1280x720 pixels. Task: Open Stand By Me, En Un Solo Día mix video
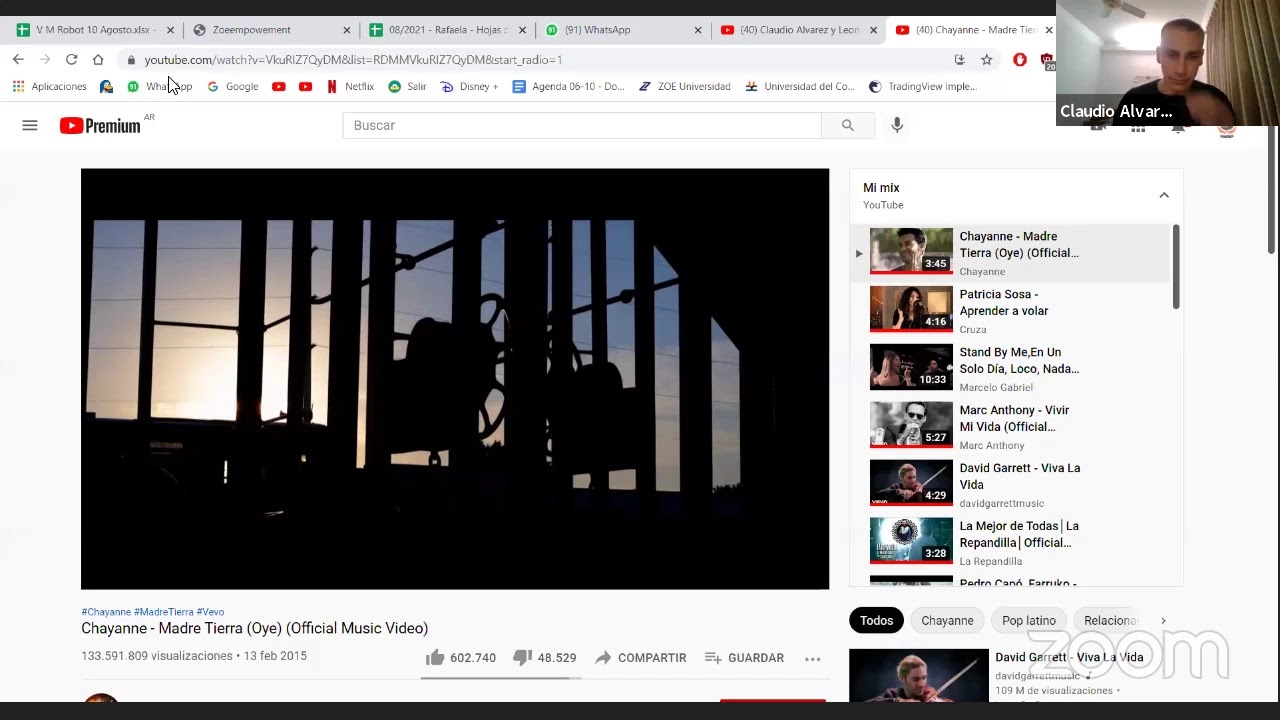click(1010, 368)
